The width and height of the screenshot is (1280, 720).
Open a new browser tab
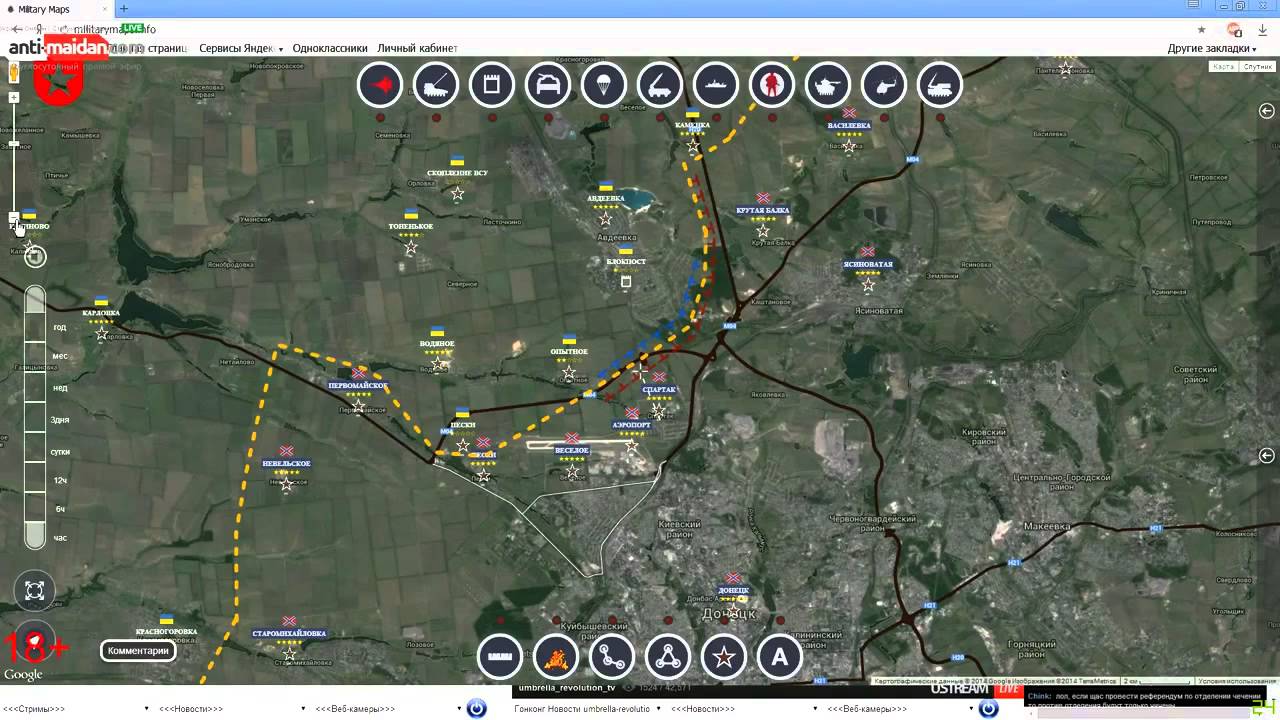click(124, 9)
